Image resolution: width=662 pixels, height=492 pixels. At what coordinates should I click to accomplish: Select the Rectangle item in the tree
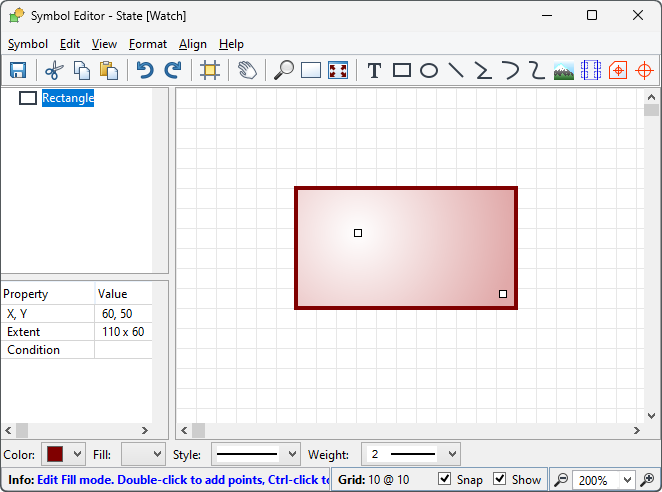coord(67,98)
